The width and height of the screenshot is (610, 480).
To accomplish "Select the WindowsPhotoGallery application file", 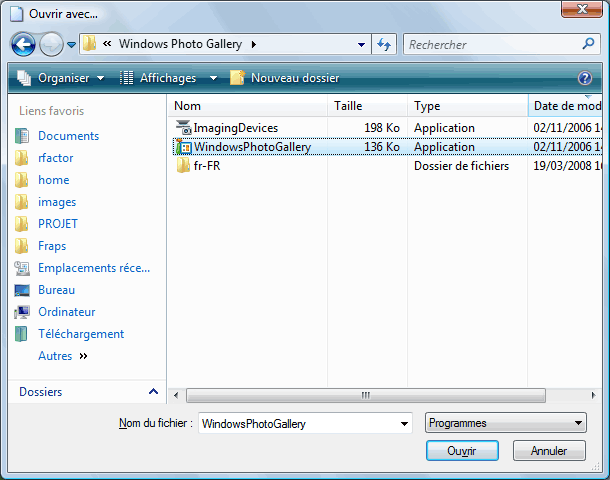I will tap(252, 147).
